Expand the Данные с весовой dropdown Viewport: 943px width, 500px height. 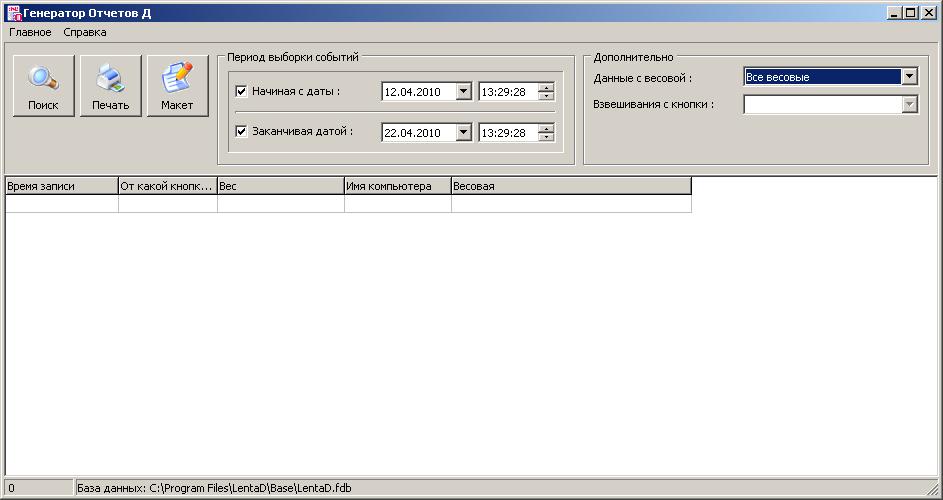click(909, 77)
